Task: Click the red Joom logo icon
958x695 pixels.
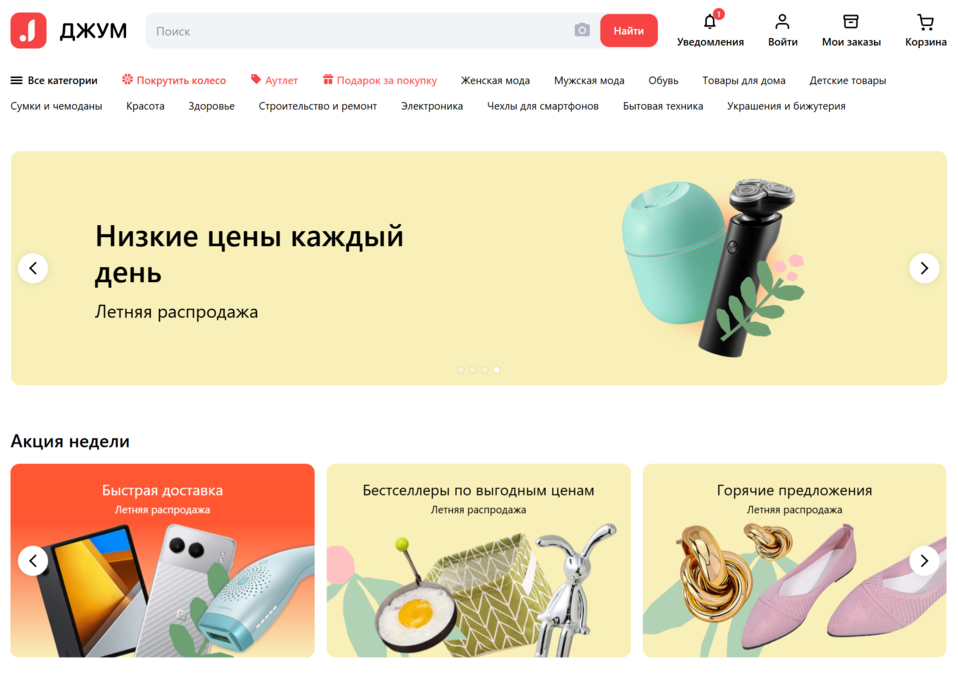Action: tap(28, 30)
